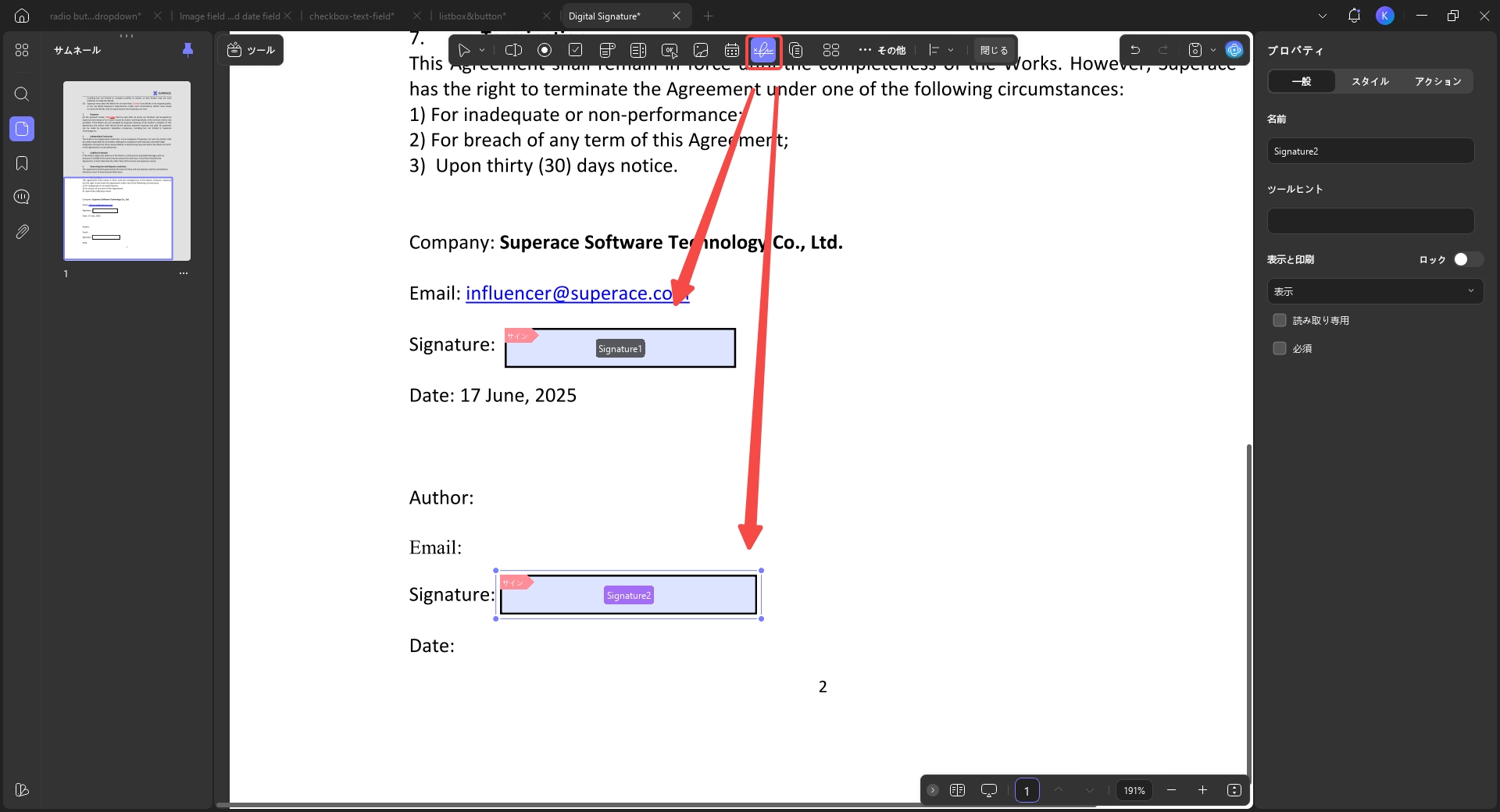Switch to the 一般 properties tab

(x=1302, y=81)
